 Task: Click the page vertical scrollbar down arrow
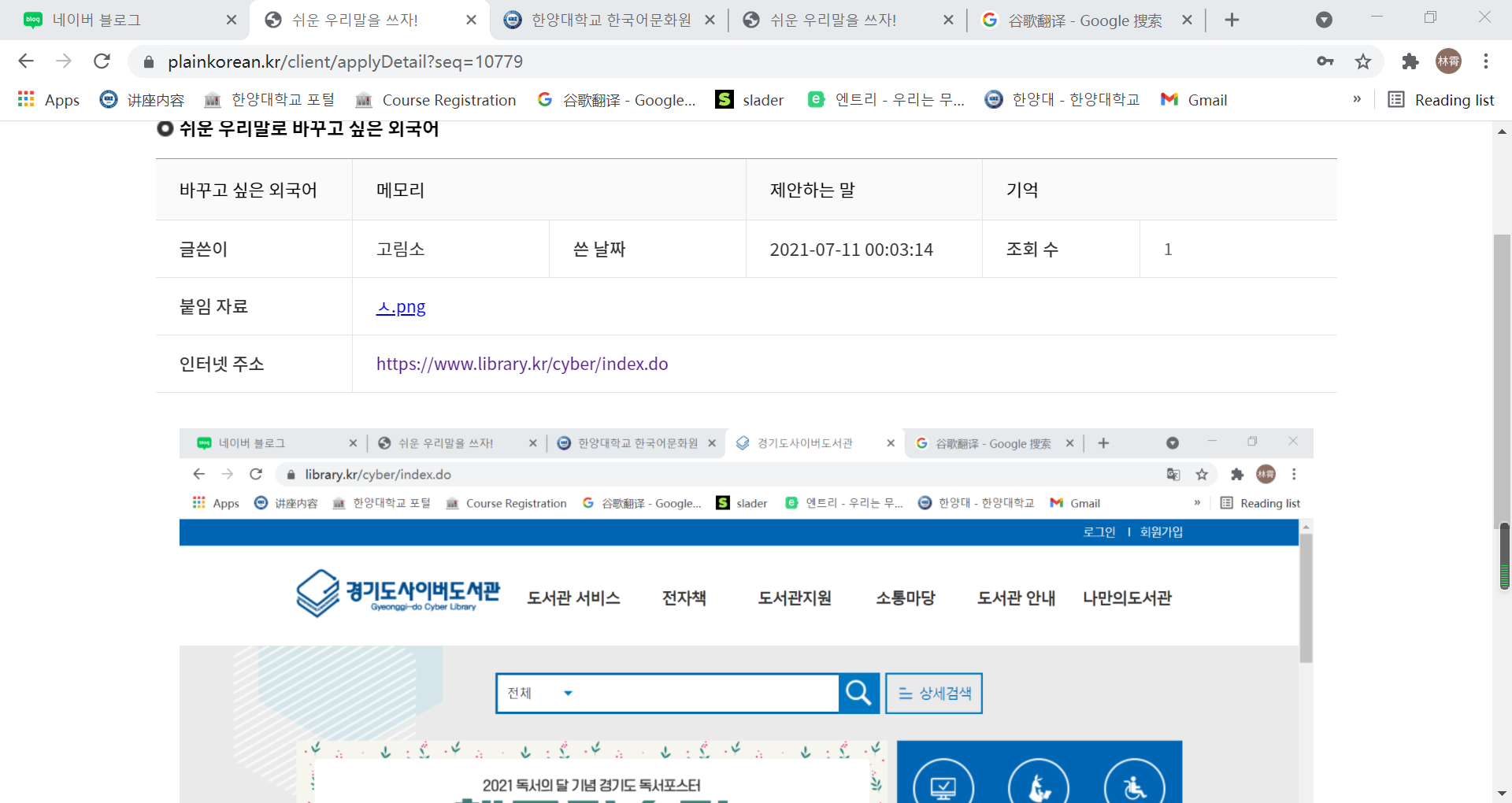pyautogui.click(x=1502, y=794)
